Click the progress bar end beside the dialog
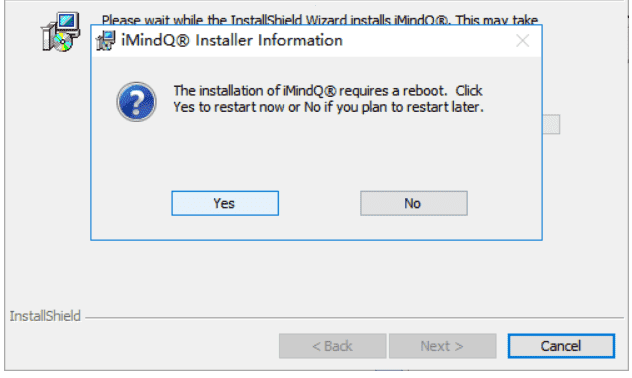This screenshot has height=378, width=632. tap(551, 124)
